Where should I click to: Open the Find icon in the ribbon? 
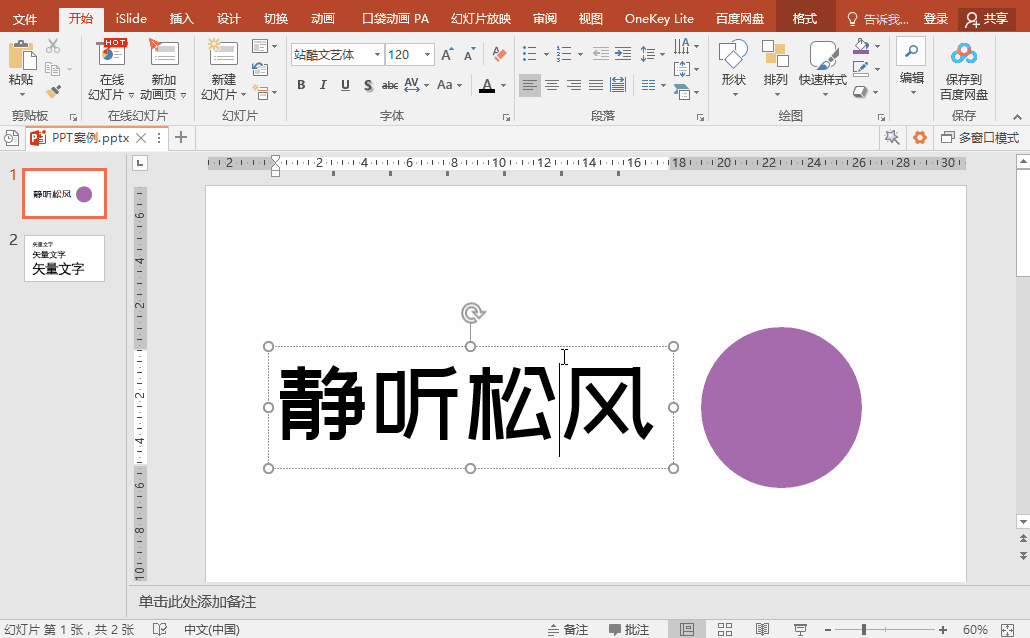tap(910, 50)
